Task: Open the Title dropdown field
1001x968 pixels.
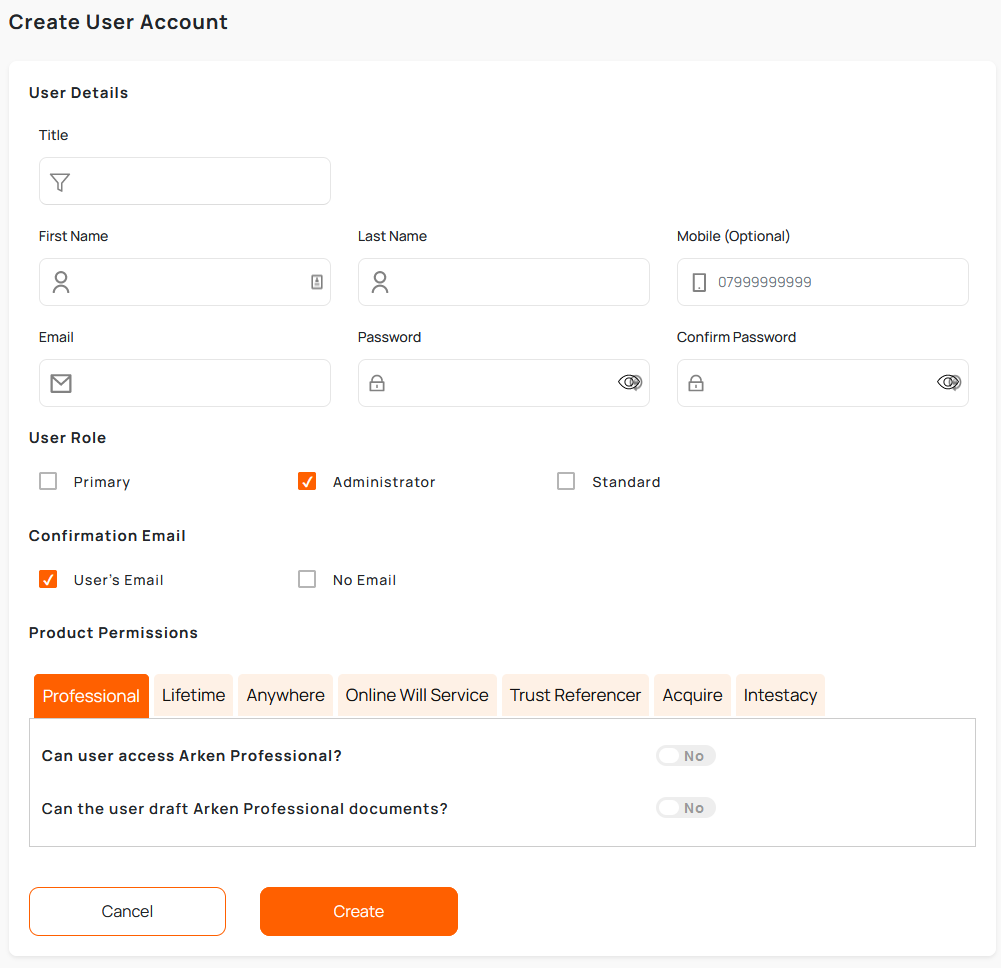Action: click(x=200, y=181)
